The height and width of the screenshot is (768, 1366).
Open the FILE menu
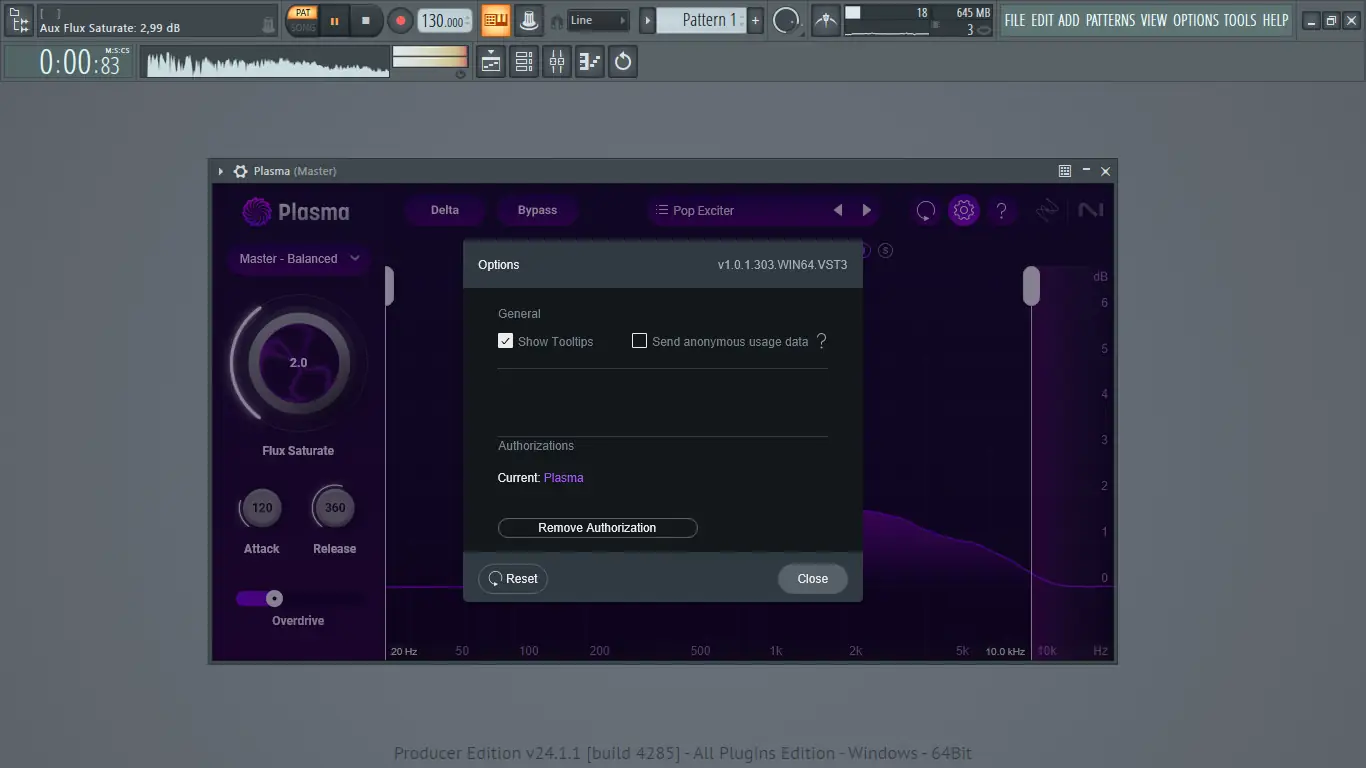point(1015,20)
